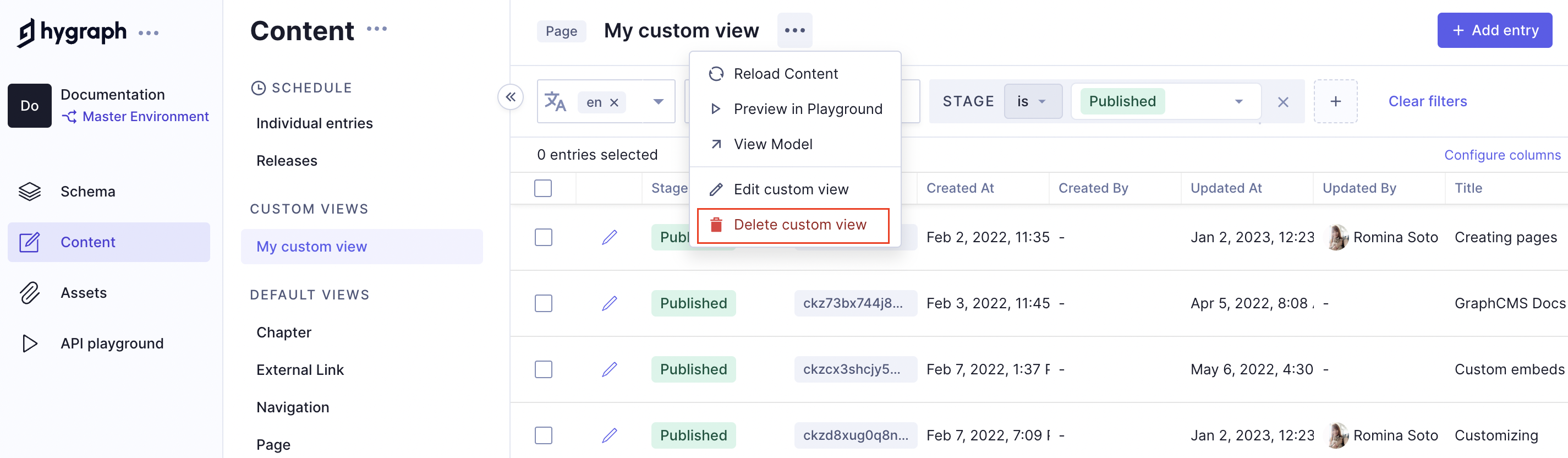
Task: Click the pencil edit icon for Creating pages entry
Action: pos(609,237)
